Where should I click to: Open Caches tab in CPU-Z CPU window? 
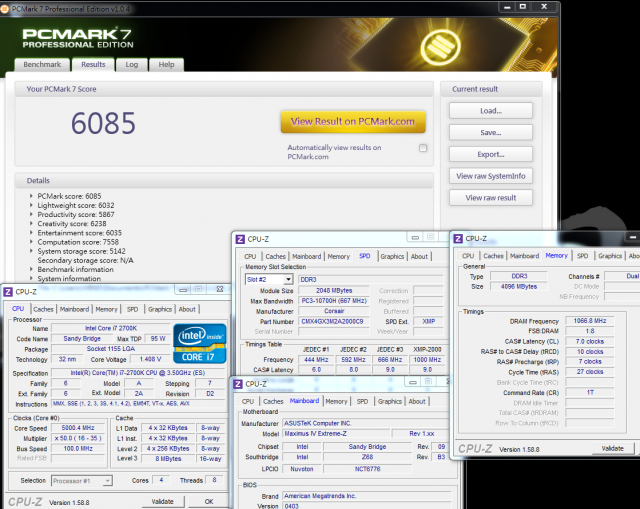point(43,309)
